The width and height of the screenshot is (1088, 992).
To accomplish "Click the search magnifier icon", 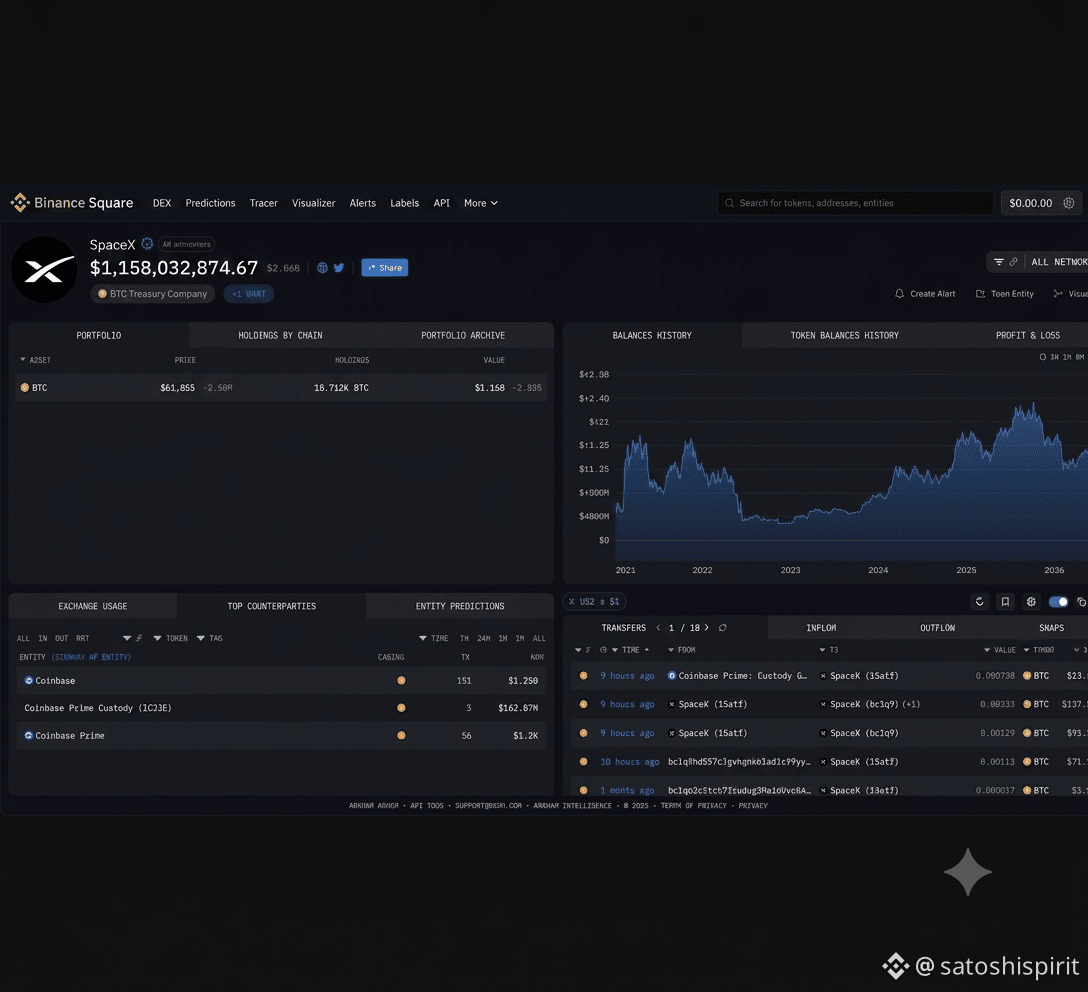I will coord(729,203).
